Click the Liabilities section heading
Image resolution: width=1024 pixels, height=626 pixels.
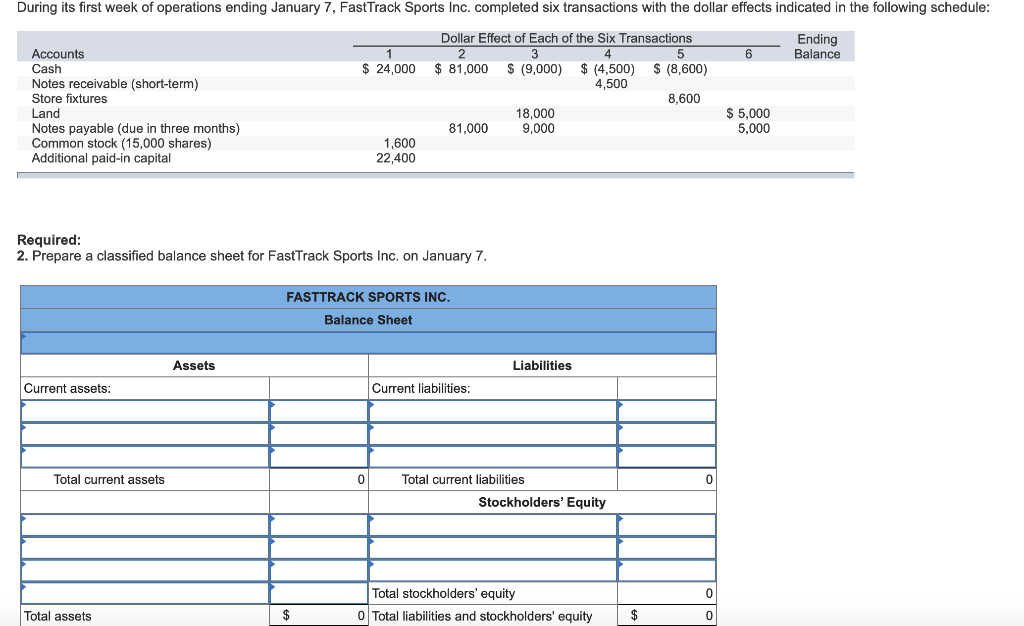click(x=542, y=366)
